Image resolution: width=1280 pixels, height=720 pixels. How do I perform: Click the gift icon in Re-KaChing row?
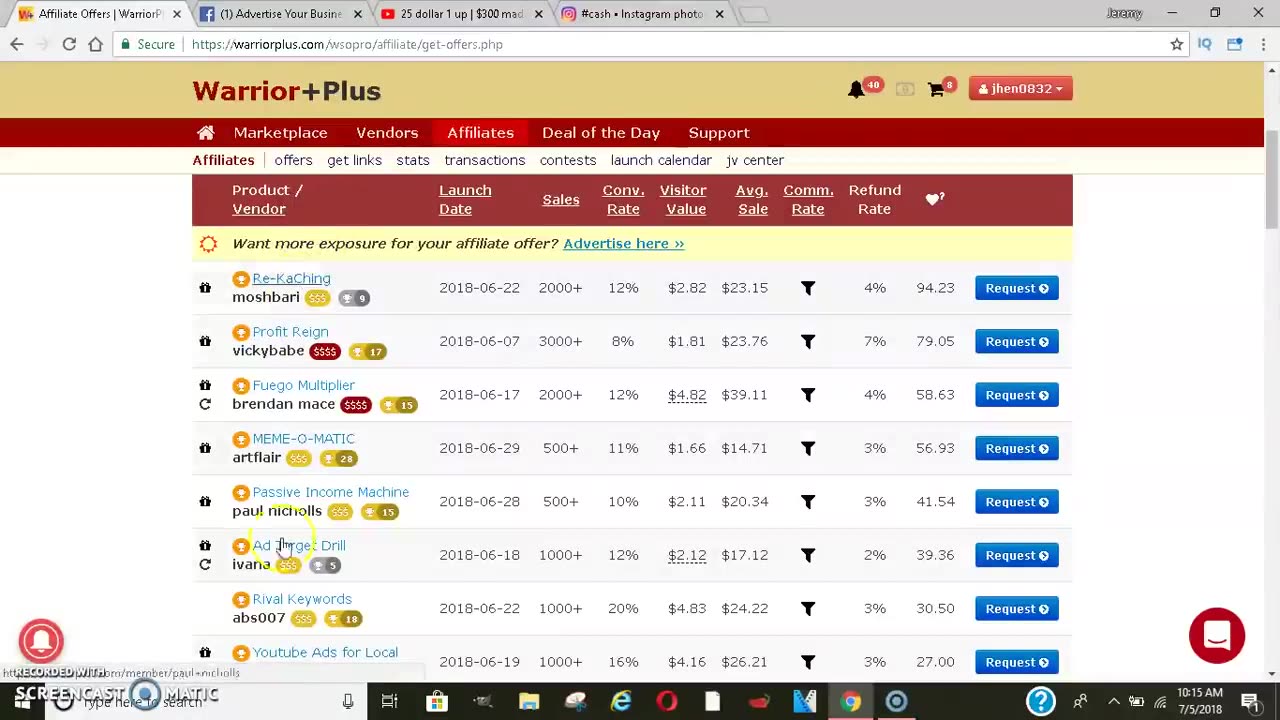[205, 288]
